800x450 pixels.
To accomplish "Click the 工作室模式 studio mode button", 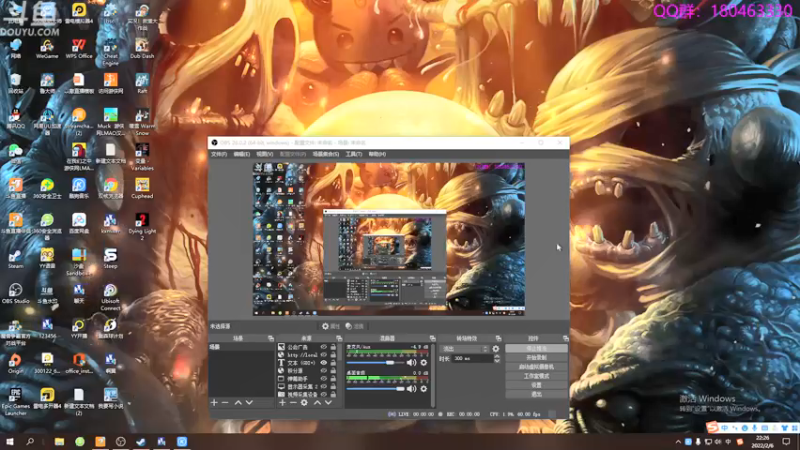I will pos(536,376).
